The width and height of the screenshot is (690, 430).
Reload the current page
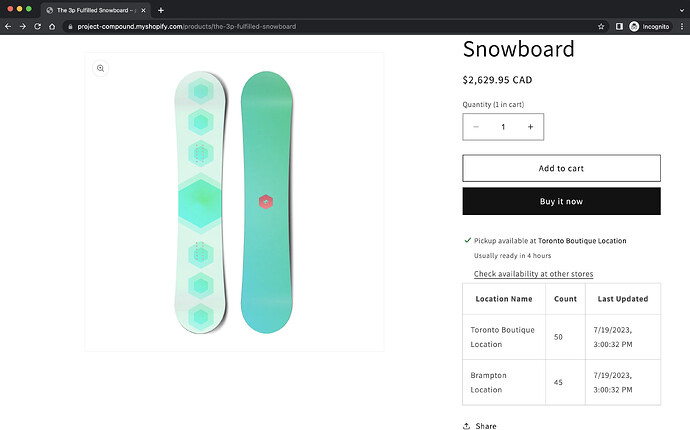(37, 26)
